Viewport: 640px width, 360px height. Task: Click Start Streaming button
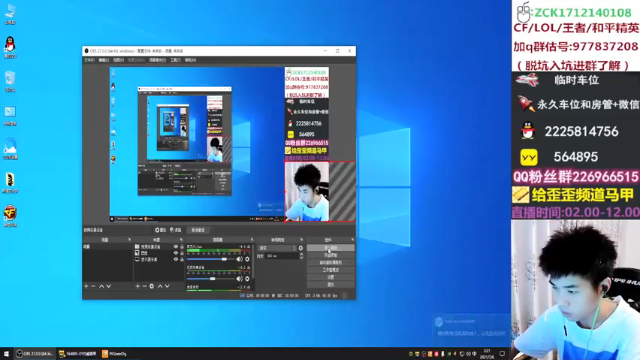tap(331, 248)
